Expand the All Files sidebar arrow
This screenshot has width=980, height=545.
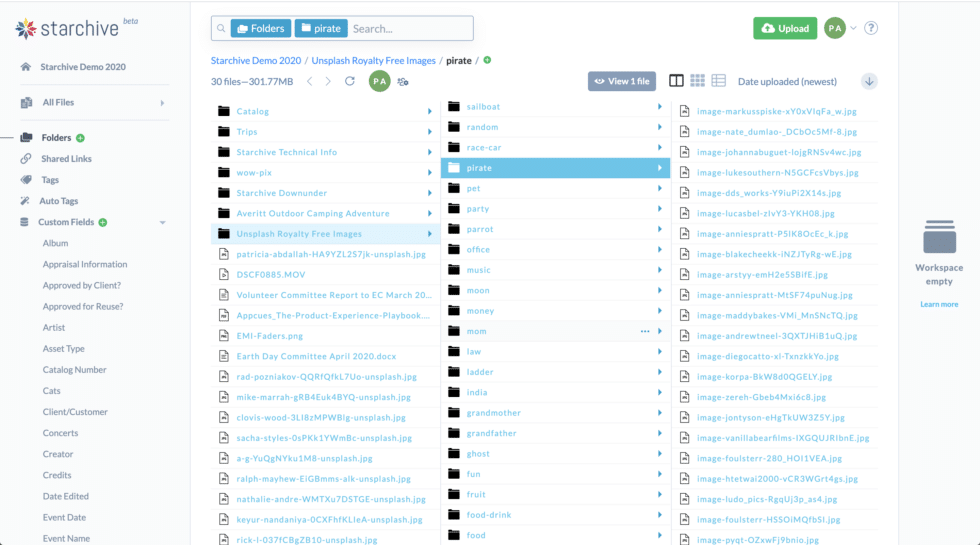click(x=162, y=102)
